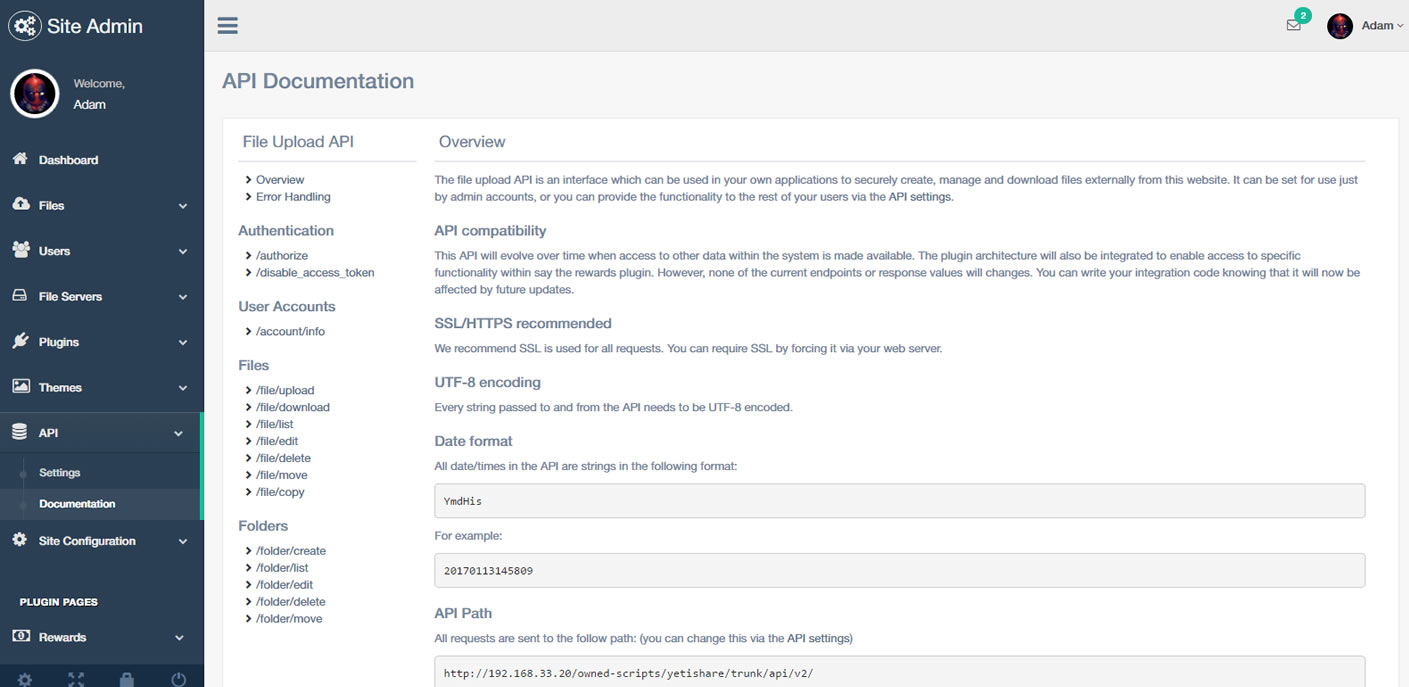Open the /folder/delete endpoint link
Viewport: 1409px width, 687px height.
coord(290,602)
